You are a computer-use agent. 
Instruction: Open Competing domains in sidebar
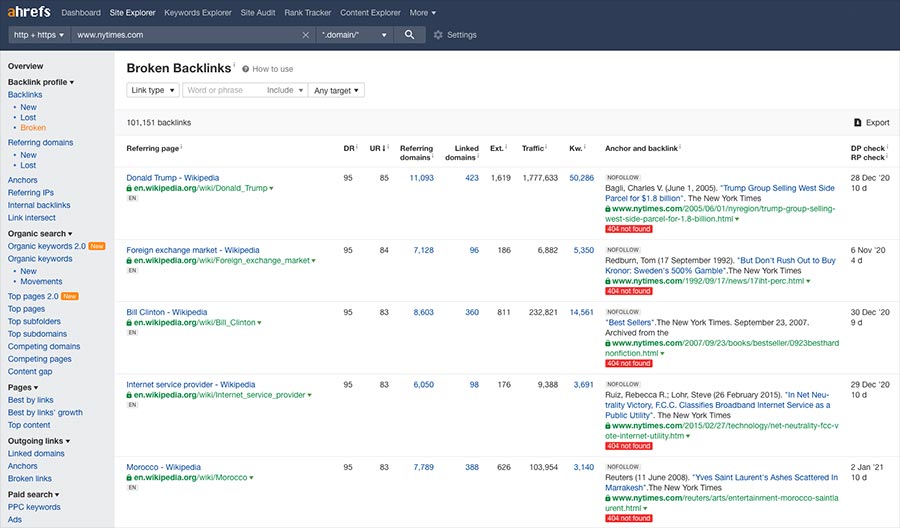pyautogui.click(x=44, y=346)
